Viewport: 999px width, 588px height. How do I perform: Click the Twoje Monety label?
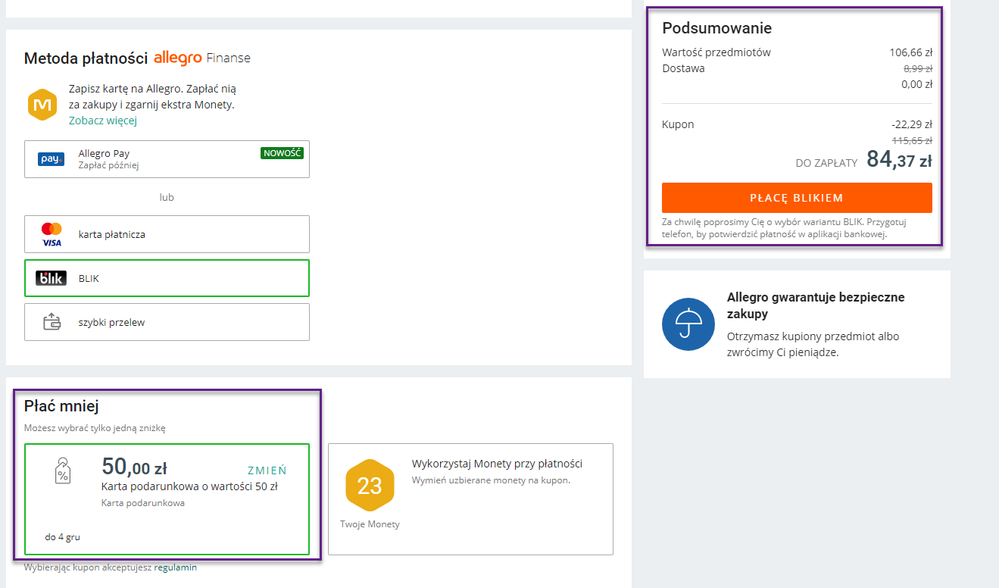coord(370,524)
